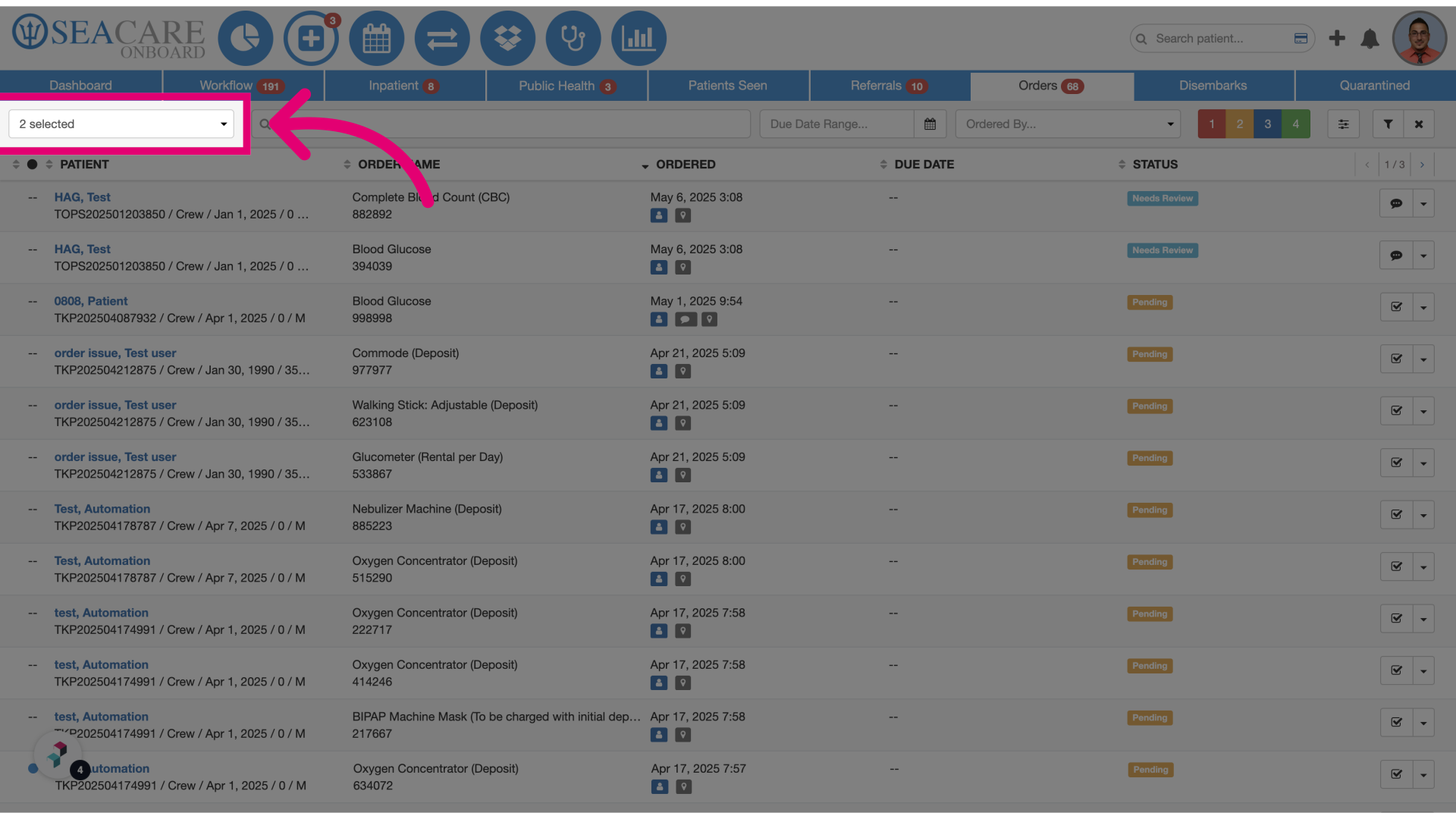Open the column settings sliders button
The width and height of the screenshot is (1456, 819).
[x=1343, y=124]
